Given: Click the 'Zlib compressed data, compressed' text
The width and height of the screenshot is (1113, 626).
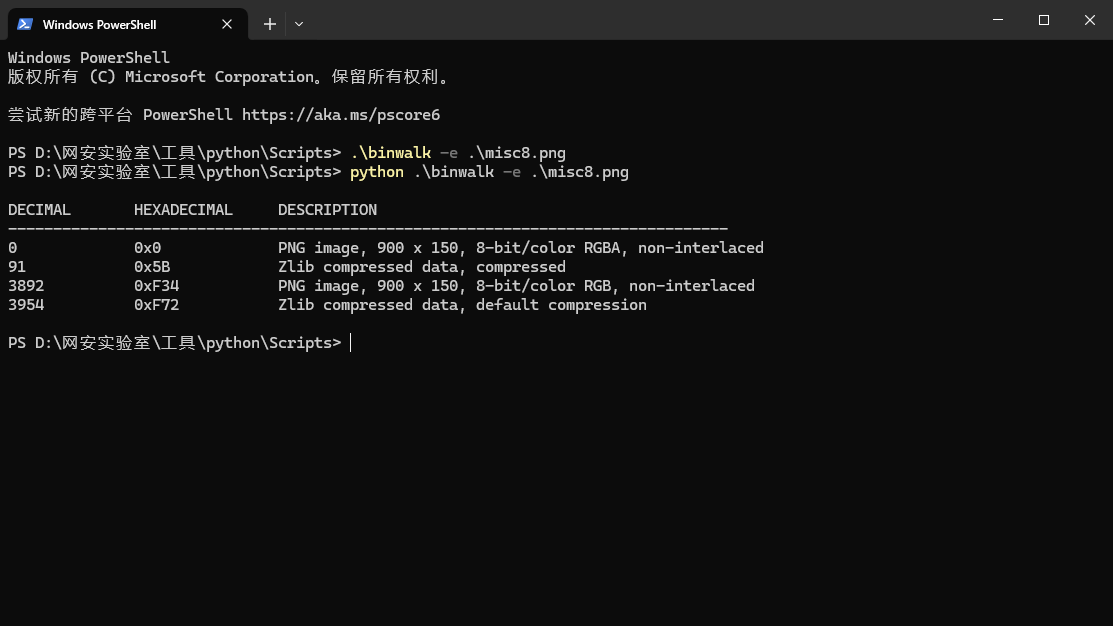Looking at the screenshot, I should (x=422, y=267).
